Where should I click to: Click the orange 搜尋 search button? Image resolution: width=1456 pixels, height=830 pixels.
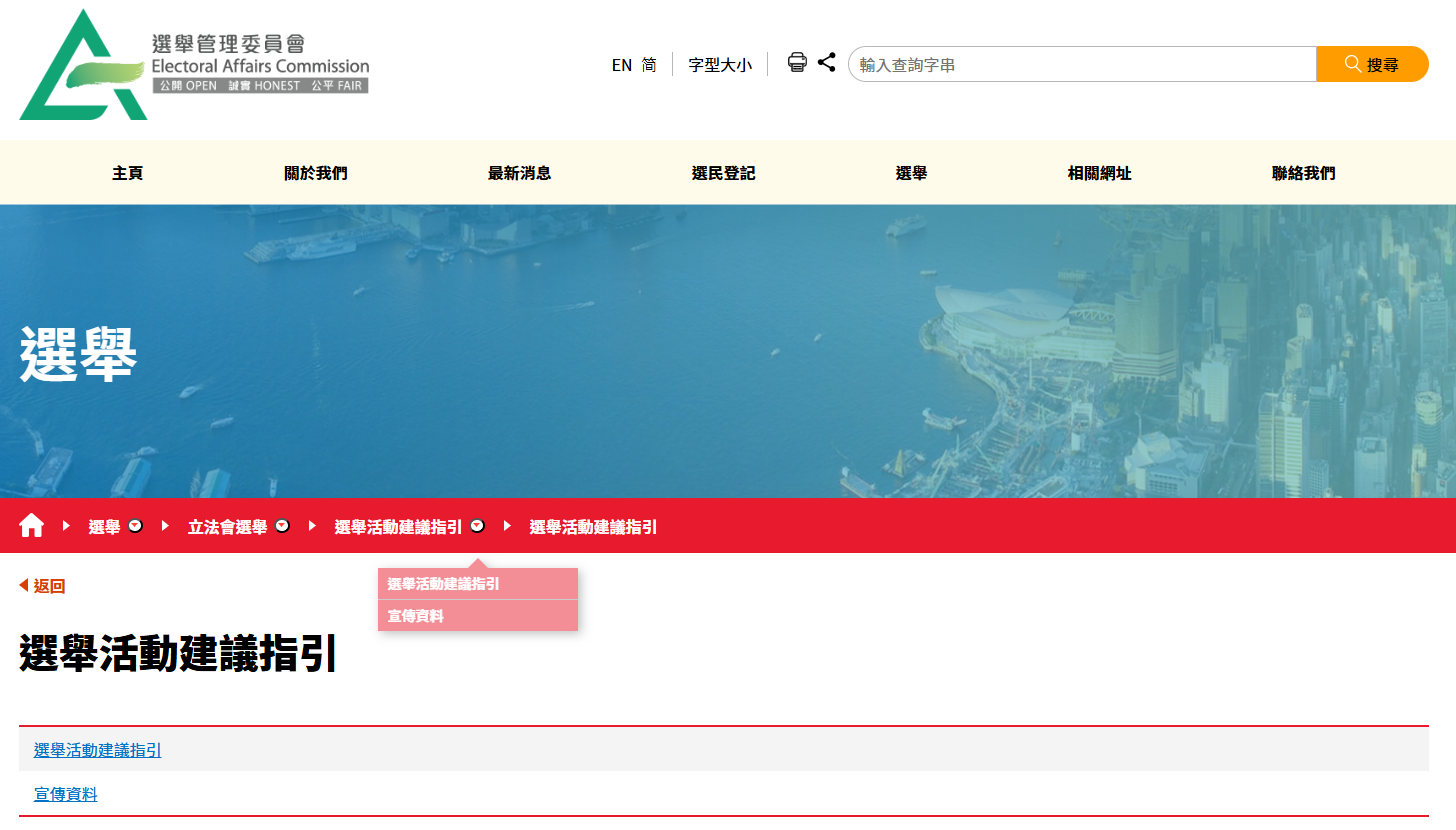click(x=1372, y=64)
